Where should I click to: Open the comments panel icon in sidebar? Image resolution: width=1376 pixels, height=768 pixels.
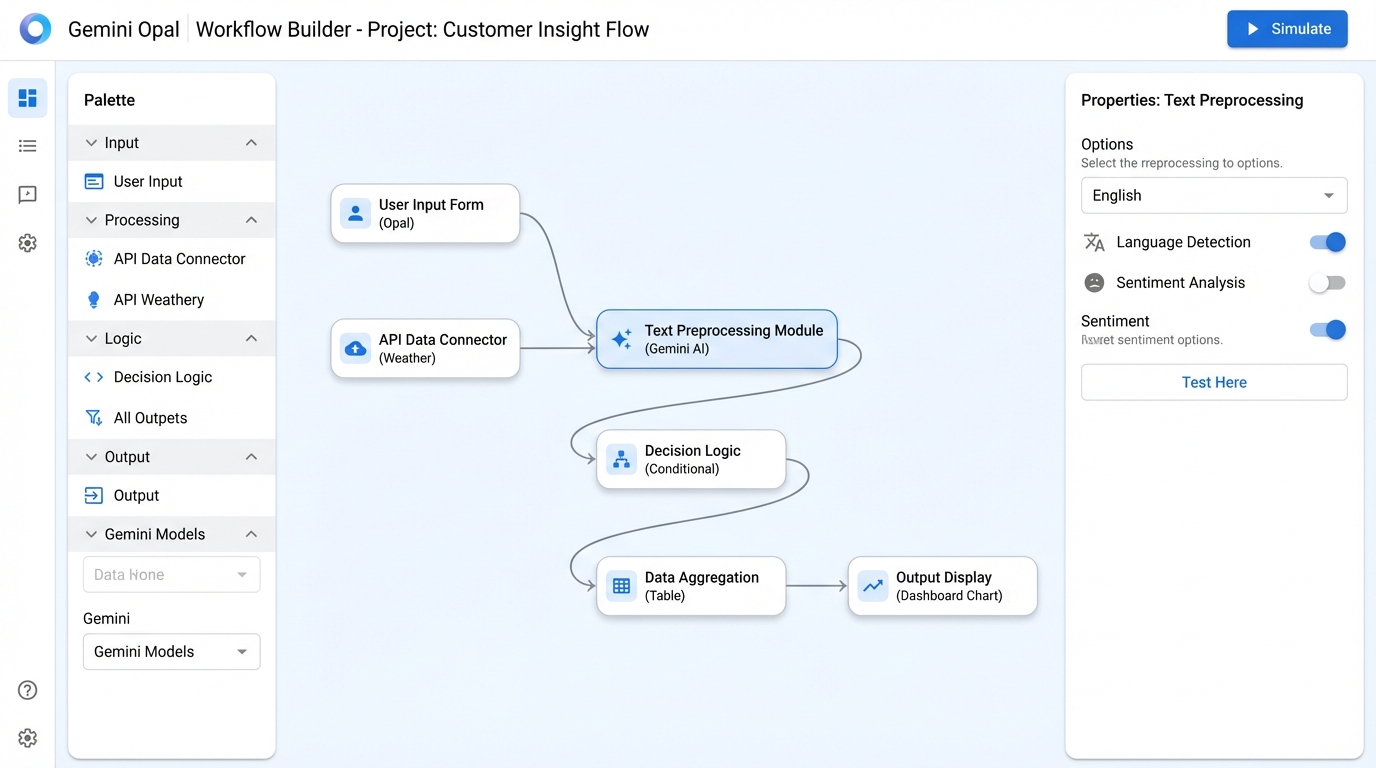pyautogui.click(x=28, y=195)
